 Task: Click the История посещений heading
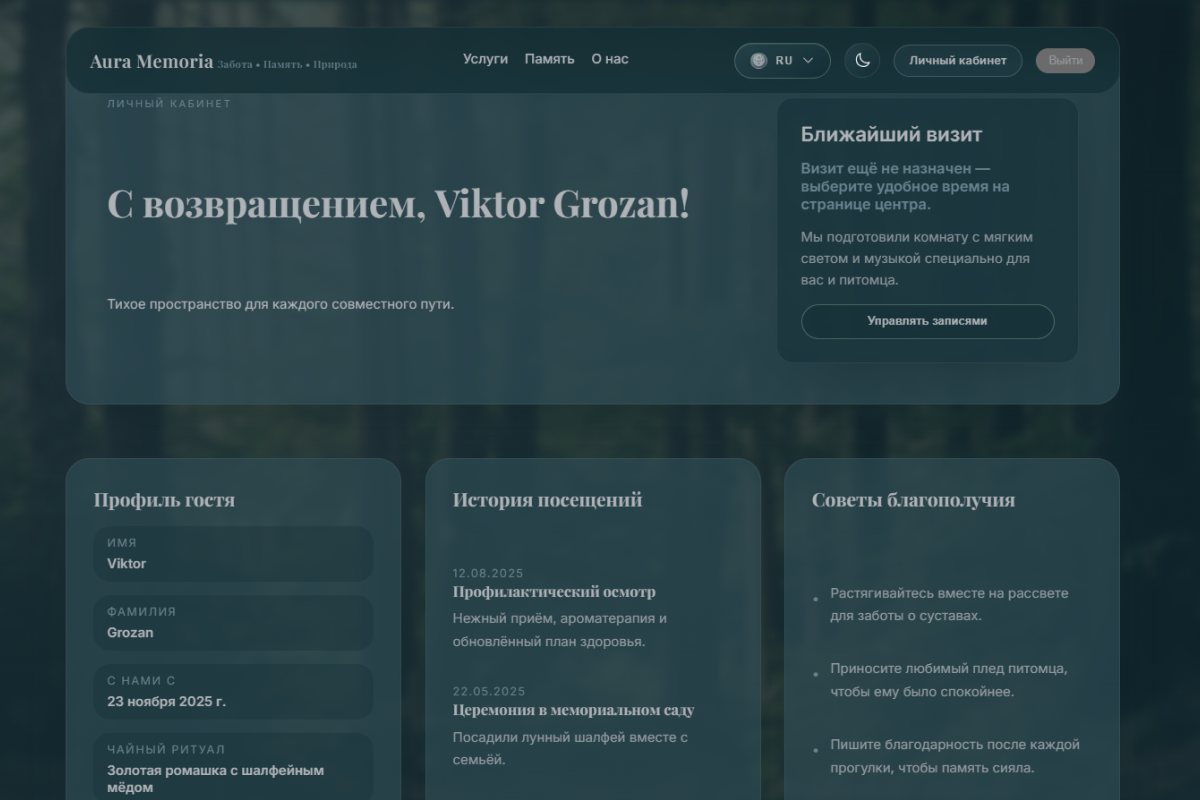coord(547,500)
